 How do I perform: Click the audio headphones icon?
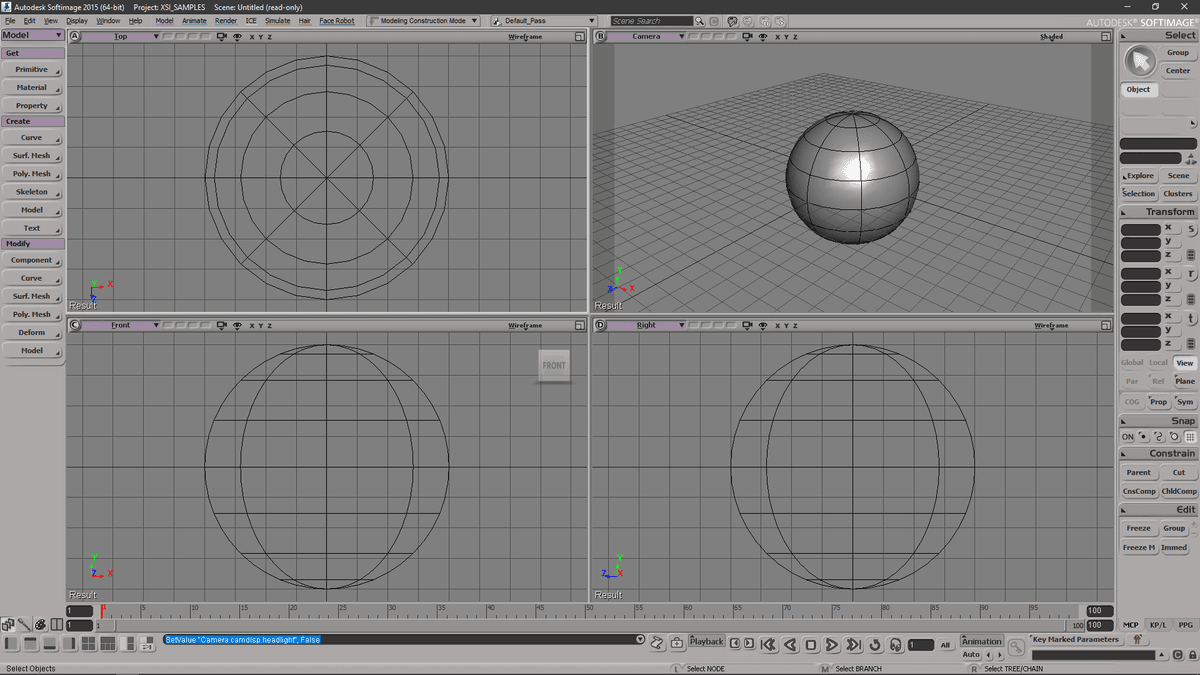pyautogui.click(x=896, y=645)
